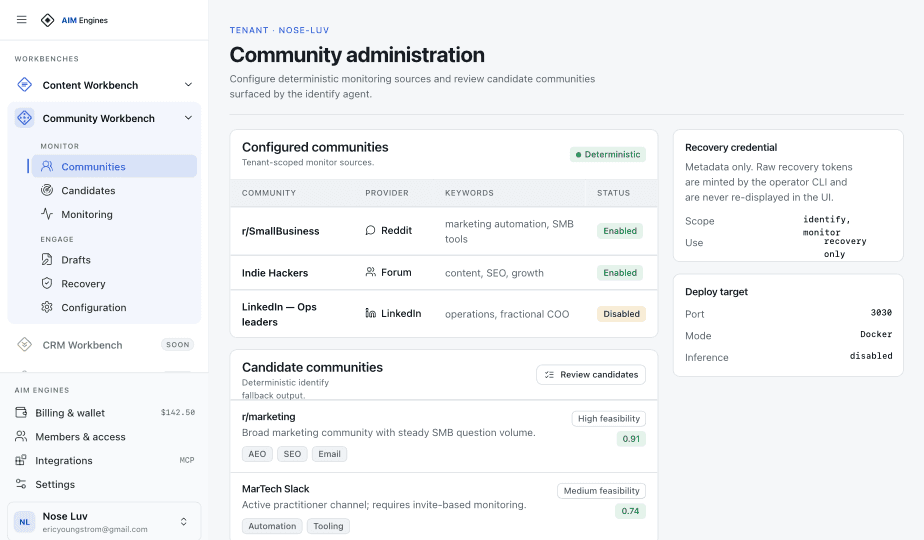Image resolution: width=924 pixels, height=540 pixels.
Task: Click the Enabled status for Indie Hackers
Action: coord(620,272)
